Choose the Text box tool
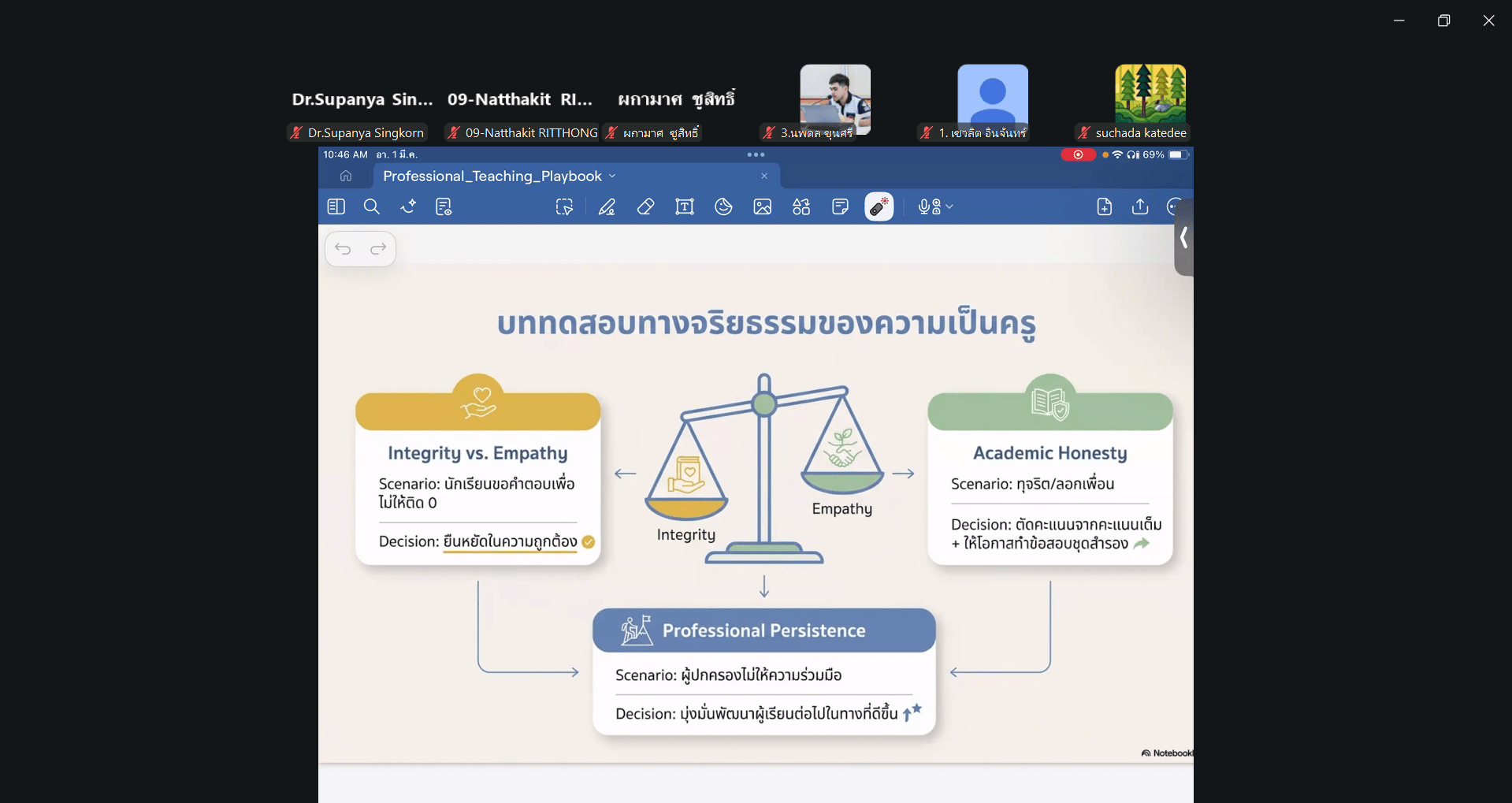 pos(684,207)
